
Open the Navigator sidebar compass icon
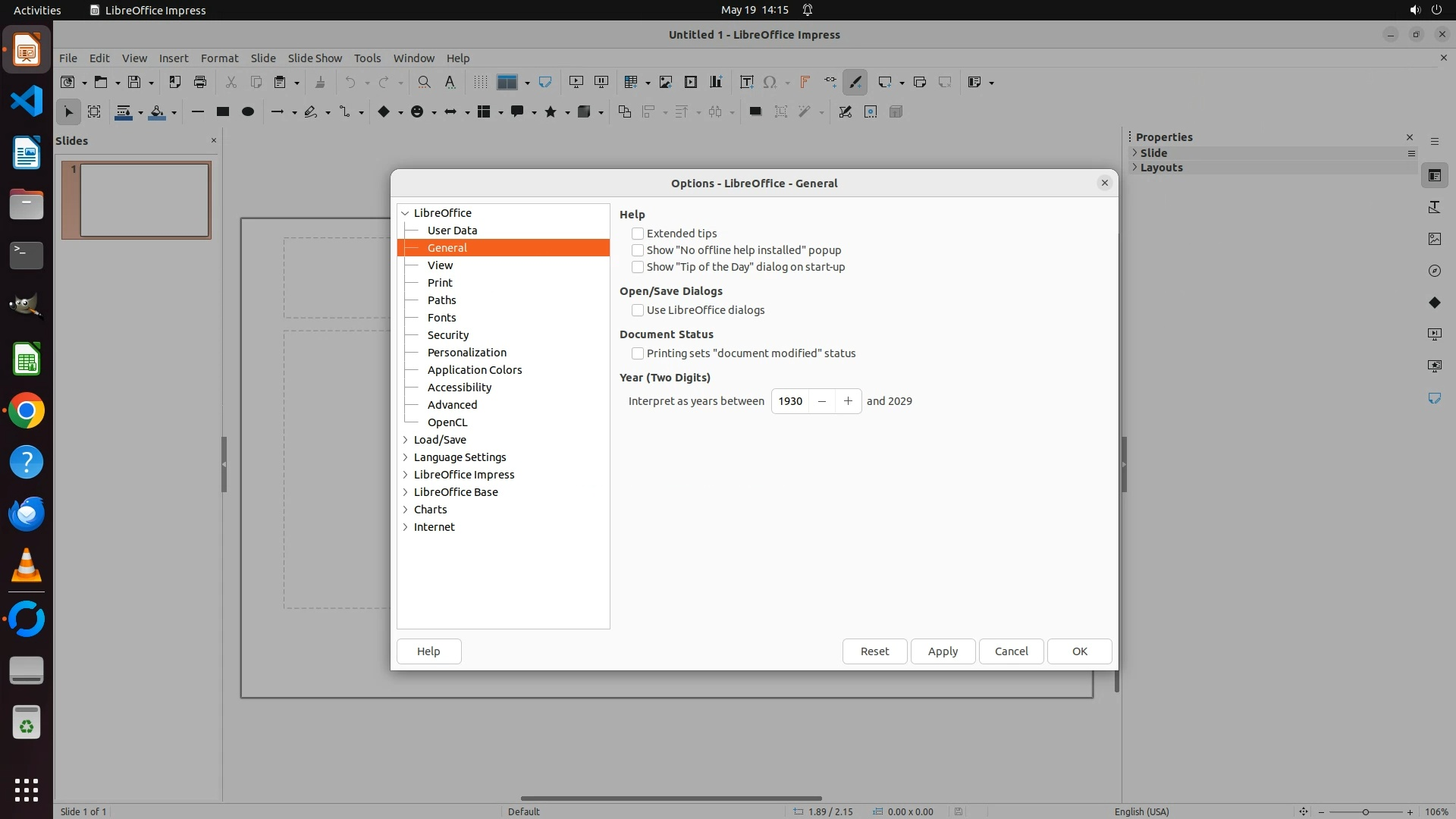[1434, 271]
